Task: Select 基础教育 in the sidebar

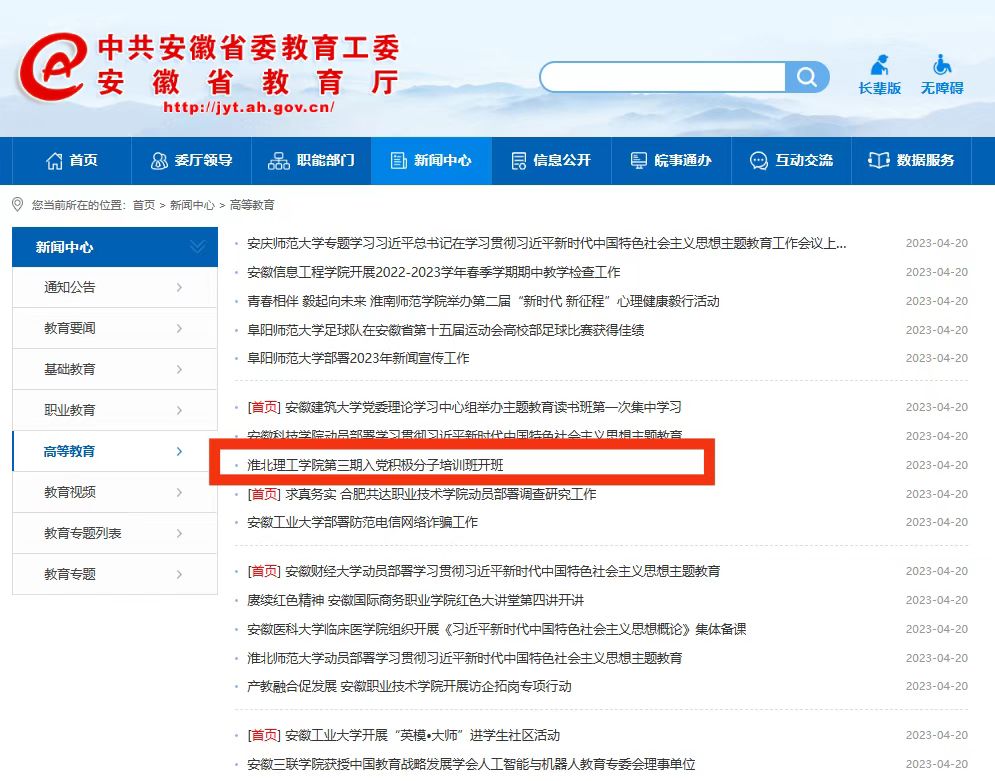Action: (70, 370)
